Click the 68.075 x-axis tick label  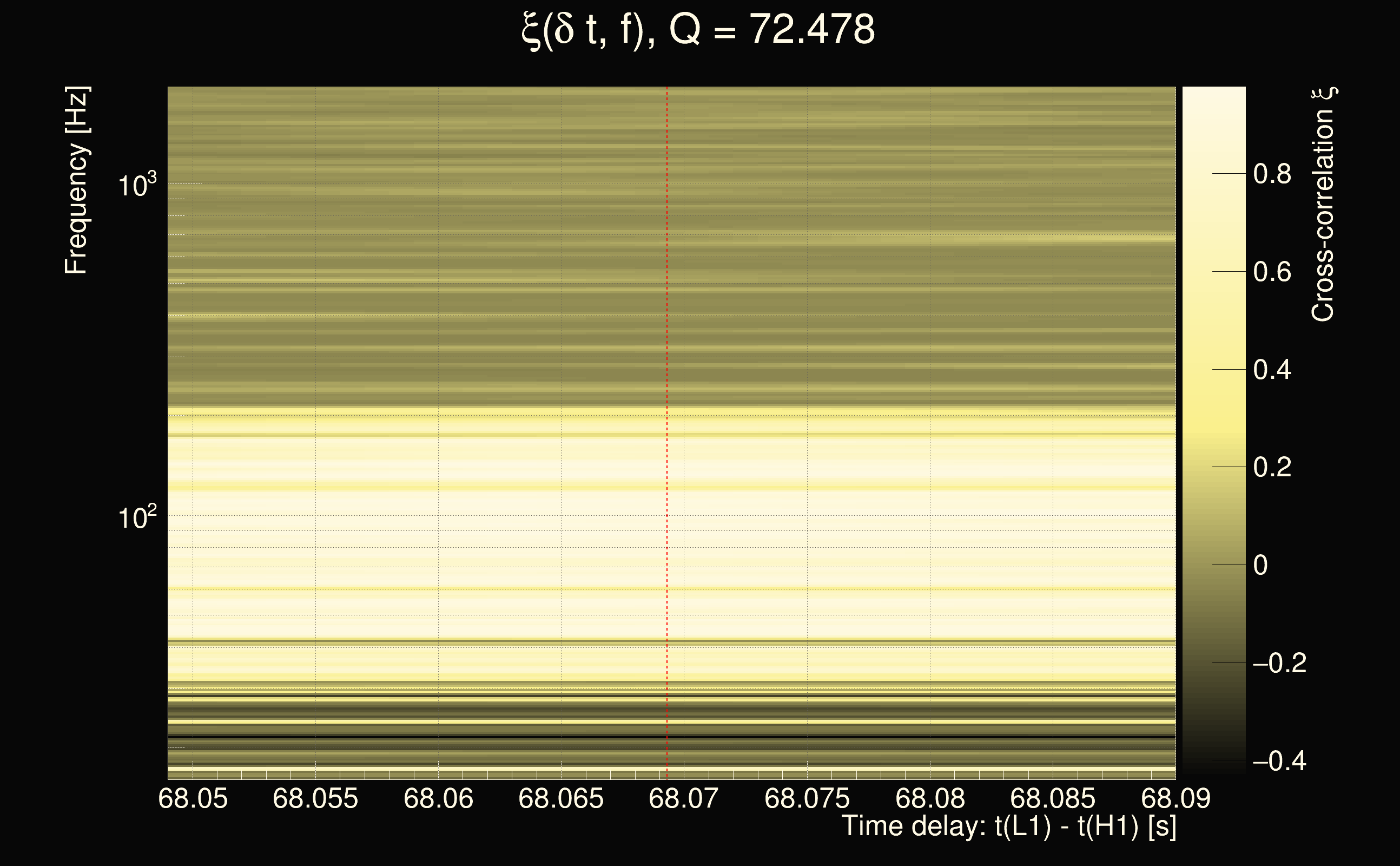(x=807, y=798)
